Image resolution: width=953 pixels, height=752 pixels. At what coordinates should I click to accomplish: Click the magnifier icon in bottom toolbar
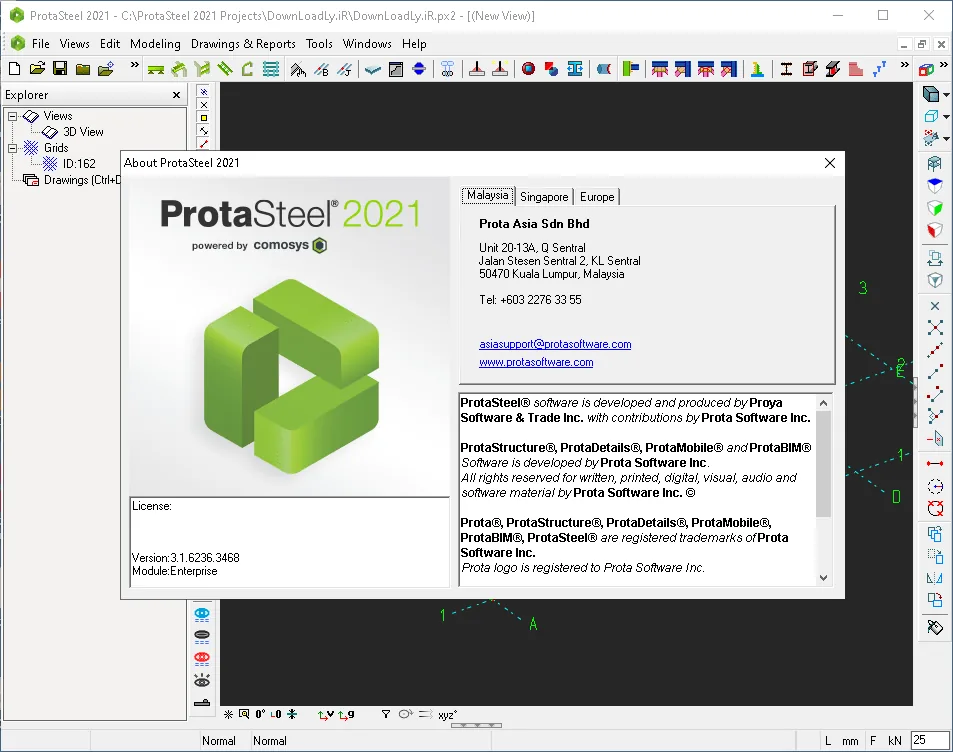coord(244,714)
